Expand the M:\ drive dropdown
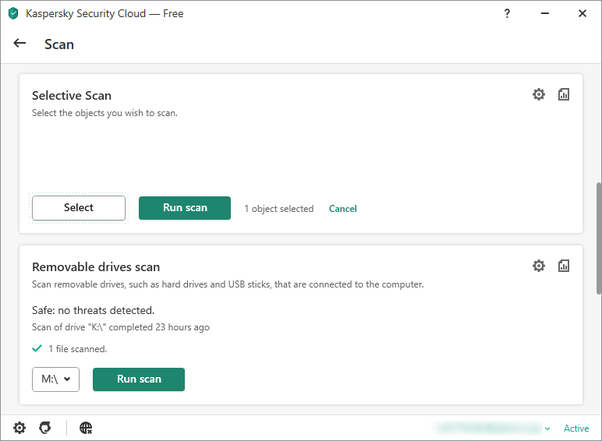This screenshot has height=441, width=602. click(56, 379)
